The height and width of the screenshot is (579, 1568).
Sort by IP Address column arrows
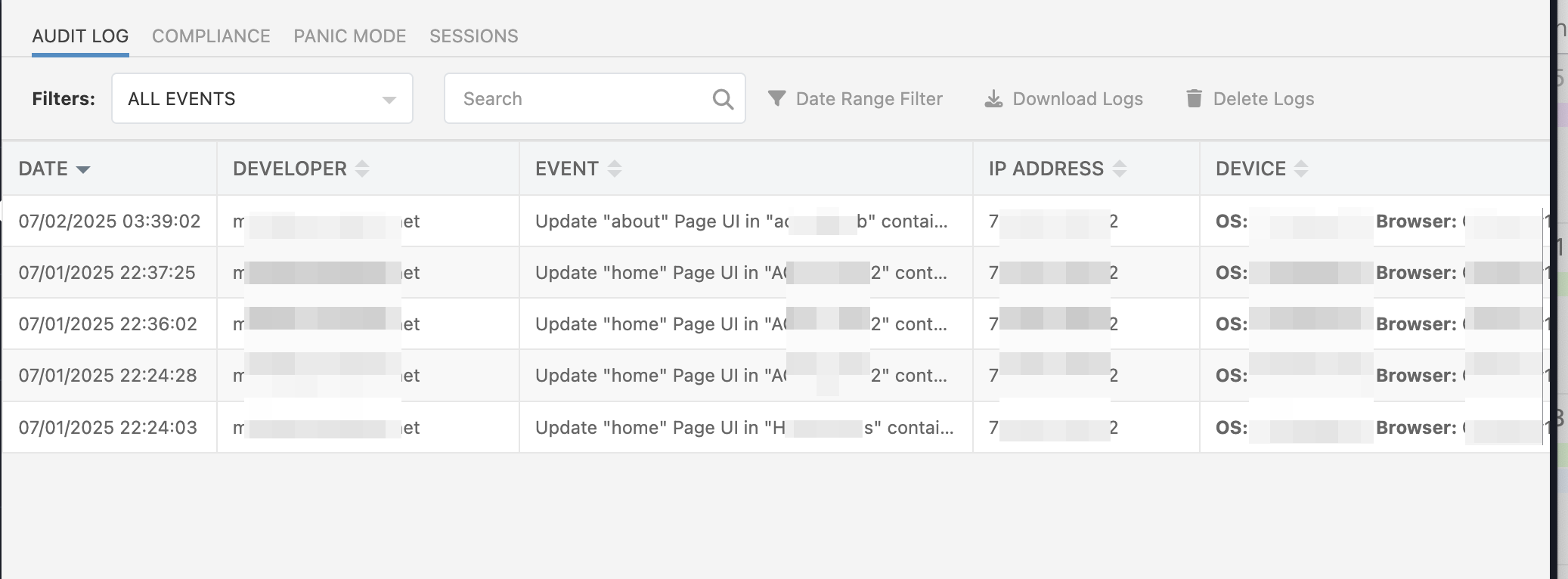(x=1120, y=169)
